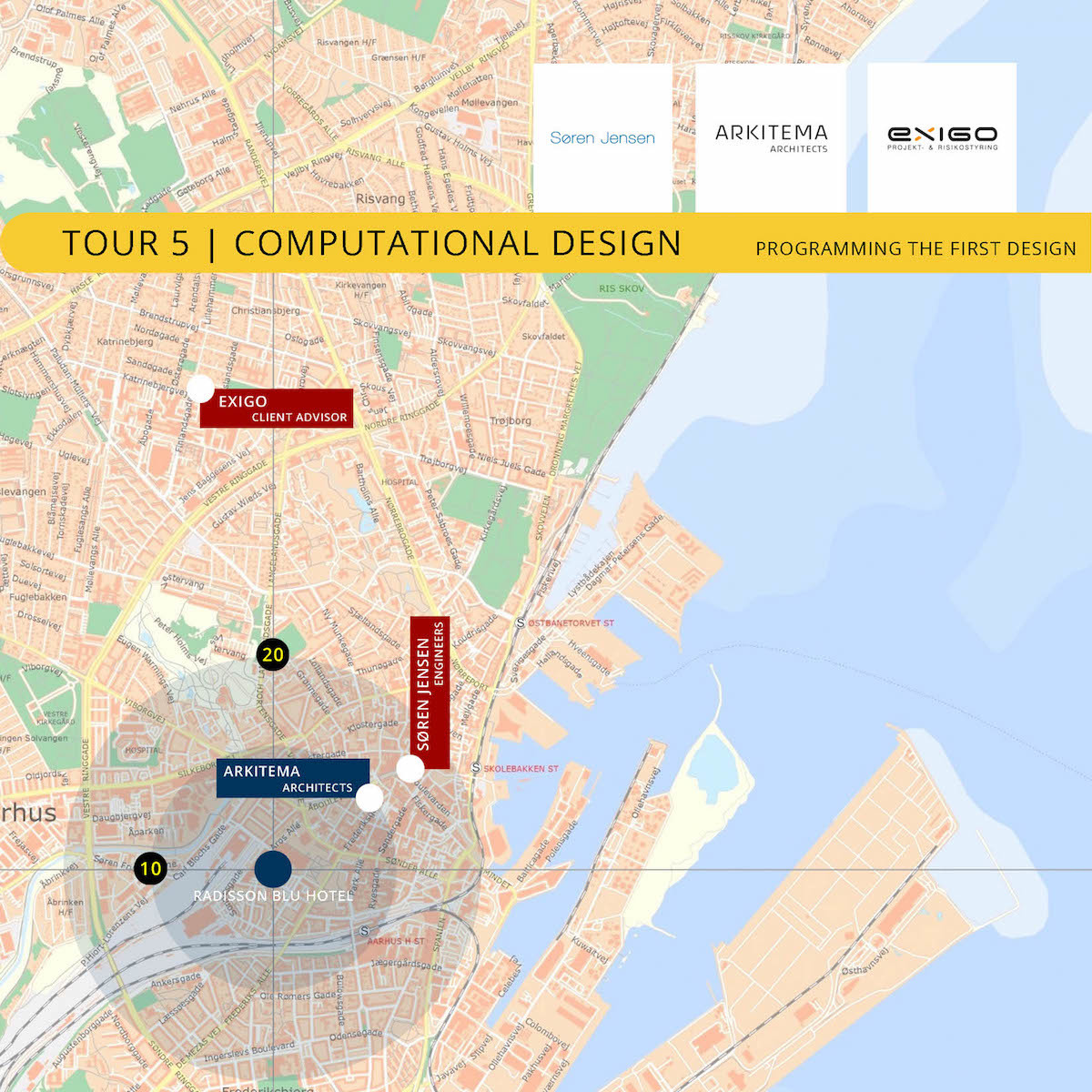Click the Radisson Blu Hotel text label

point(273,896)
